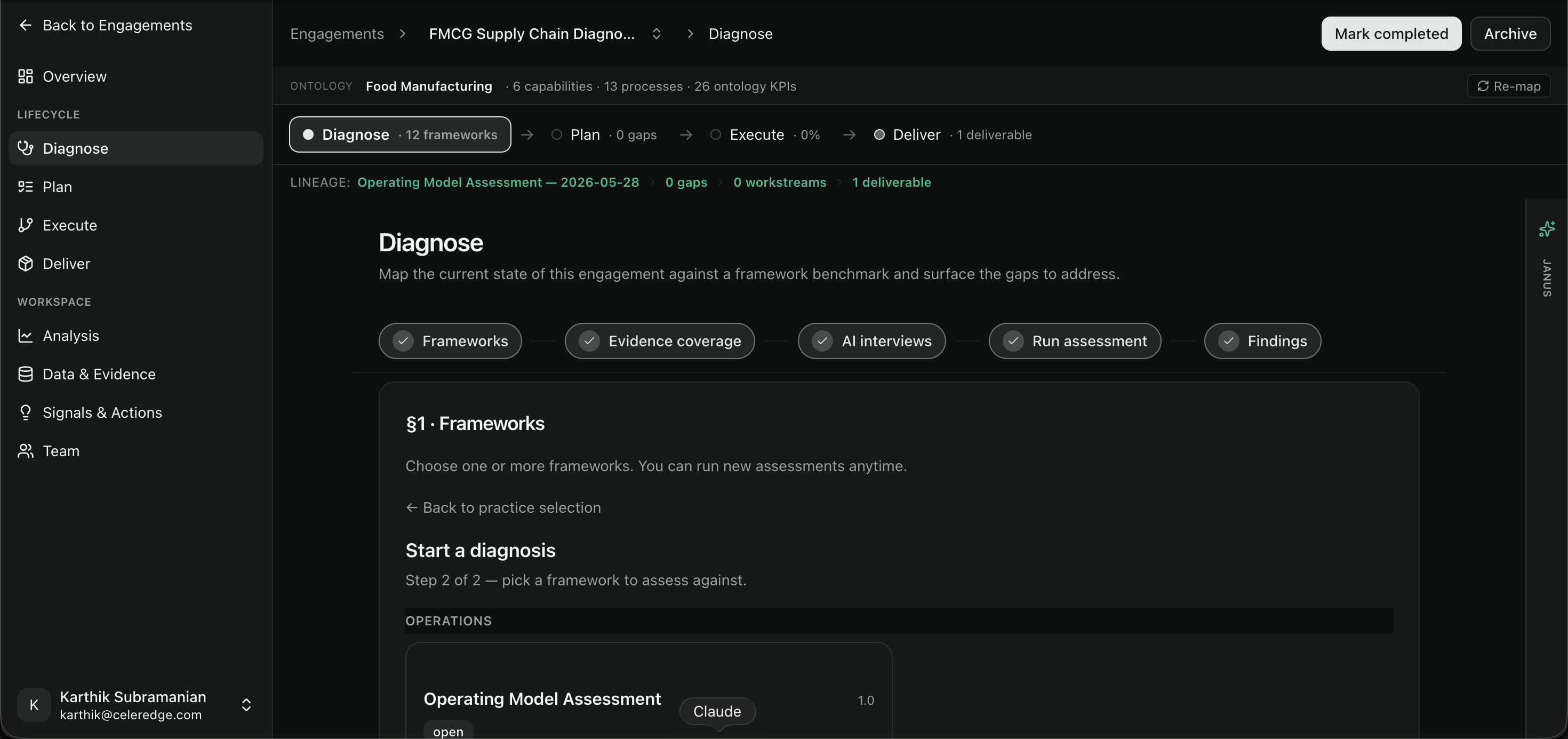Open the Team page
1568x739 pixels.
point(136,450)
